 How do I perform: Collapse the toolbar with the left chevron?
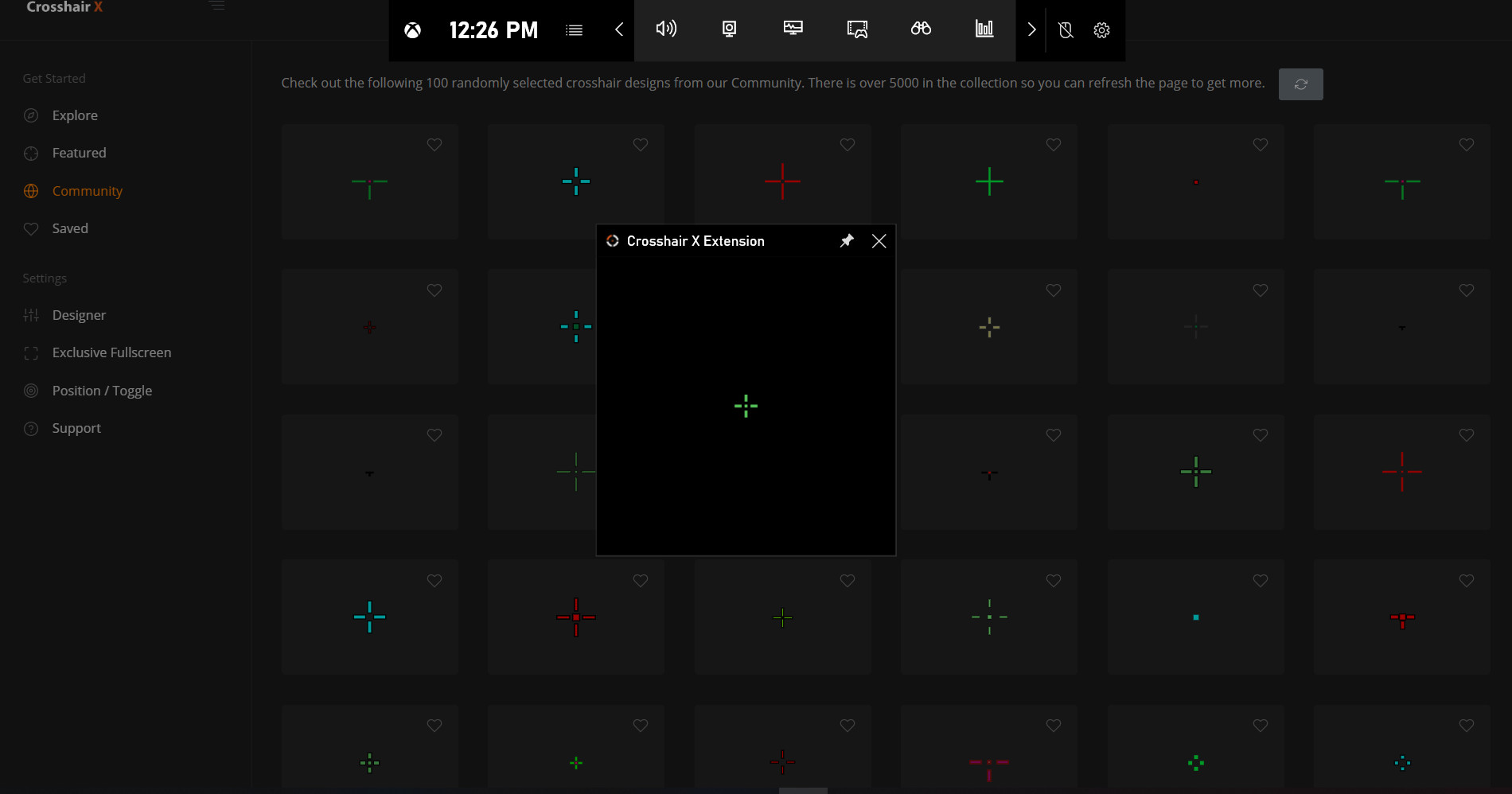619,29
